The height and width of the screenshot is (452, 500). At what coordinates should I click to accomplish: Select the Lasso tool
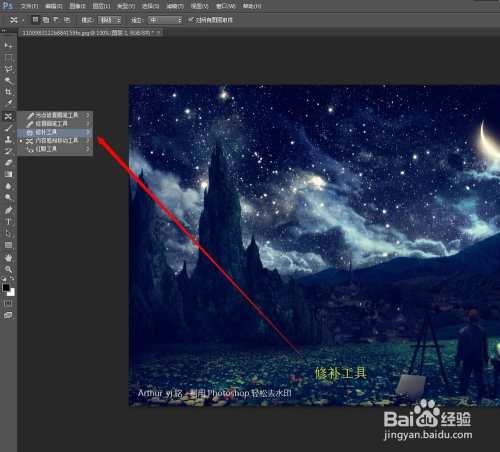(8, 69)
